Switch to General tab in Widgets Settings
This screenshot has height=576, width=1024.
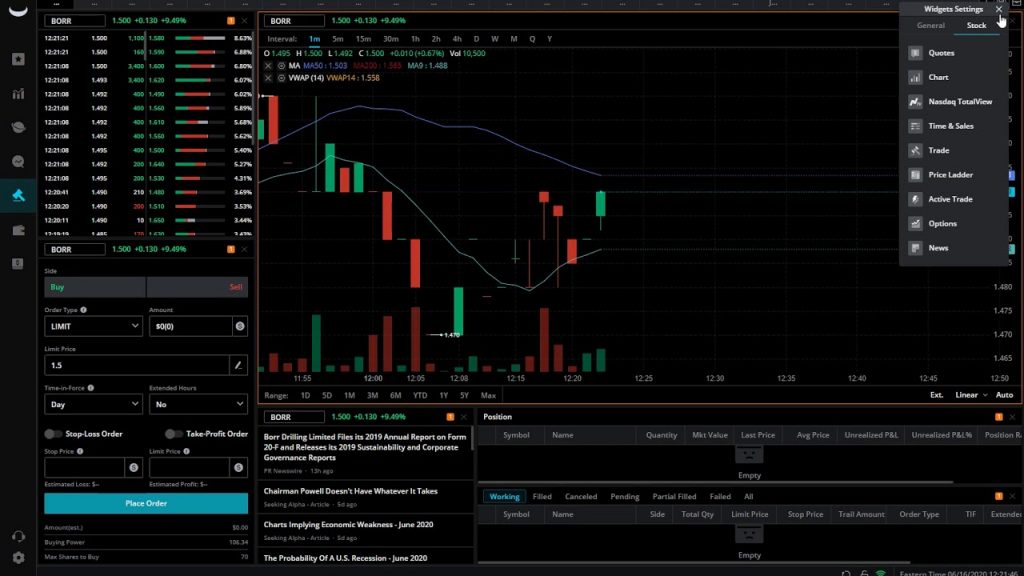(x=930, y=25)
